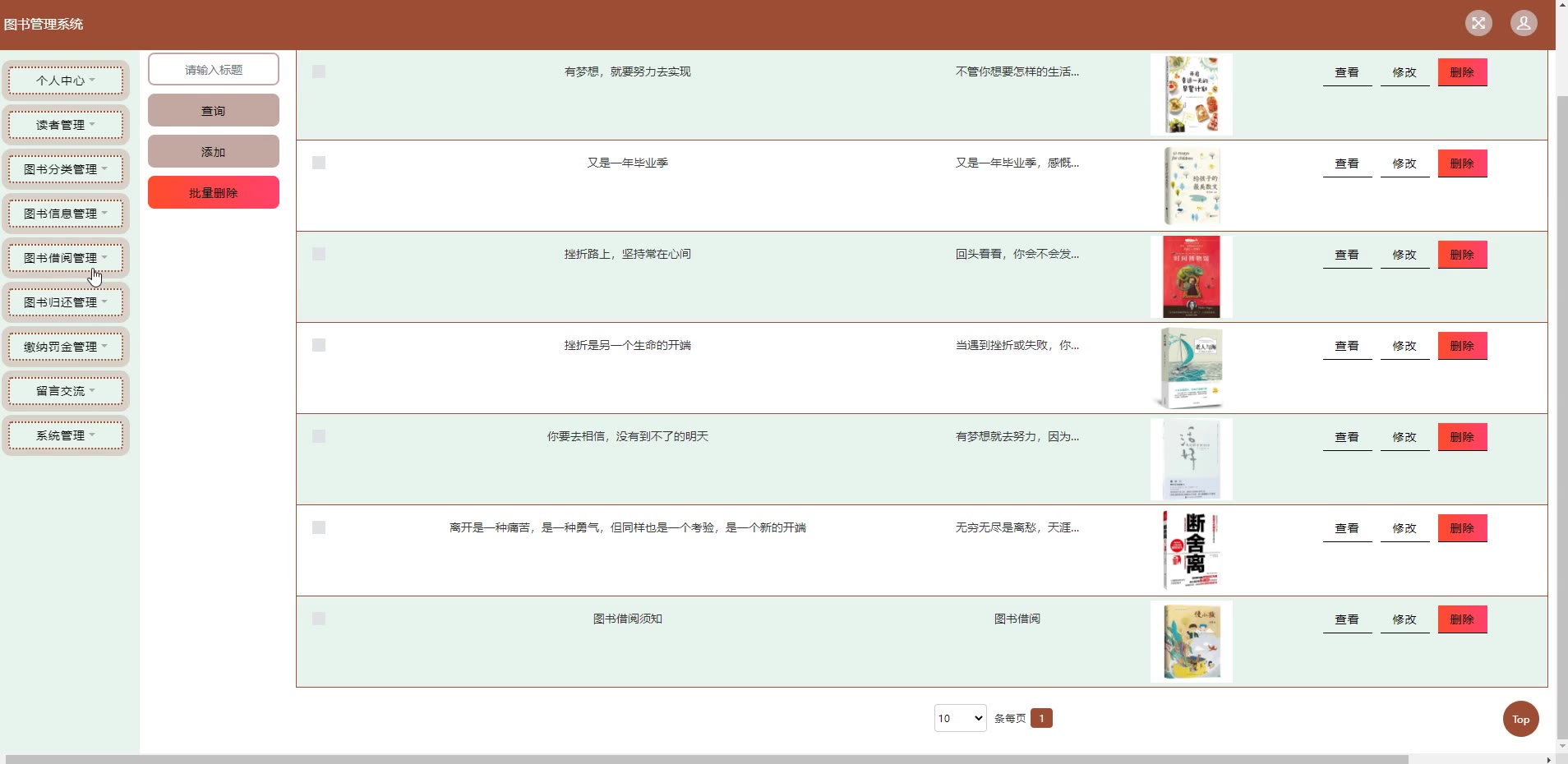Image resolution: width=1568 pixels, height=764 pixels.
Task: Open 活着 cover in 你要去相信 row
Action: coord(1192,459)
